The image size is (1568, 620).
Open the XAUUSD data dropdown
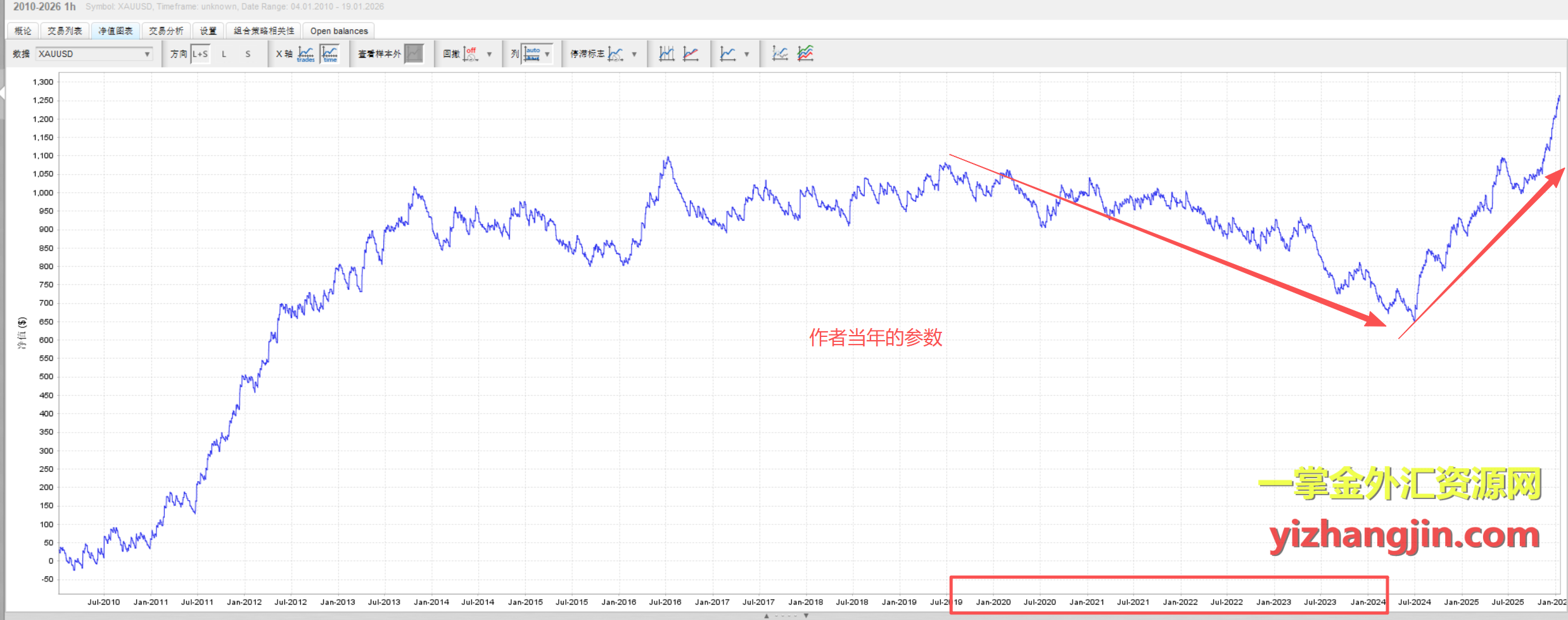(94, 54)
